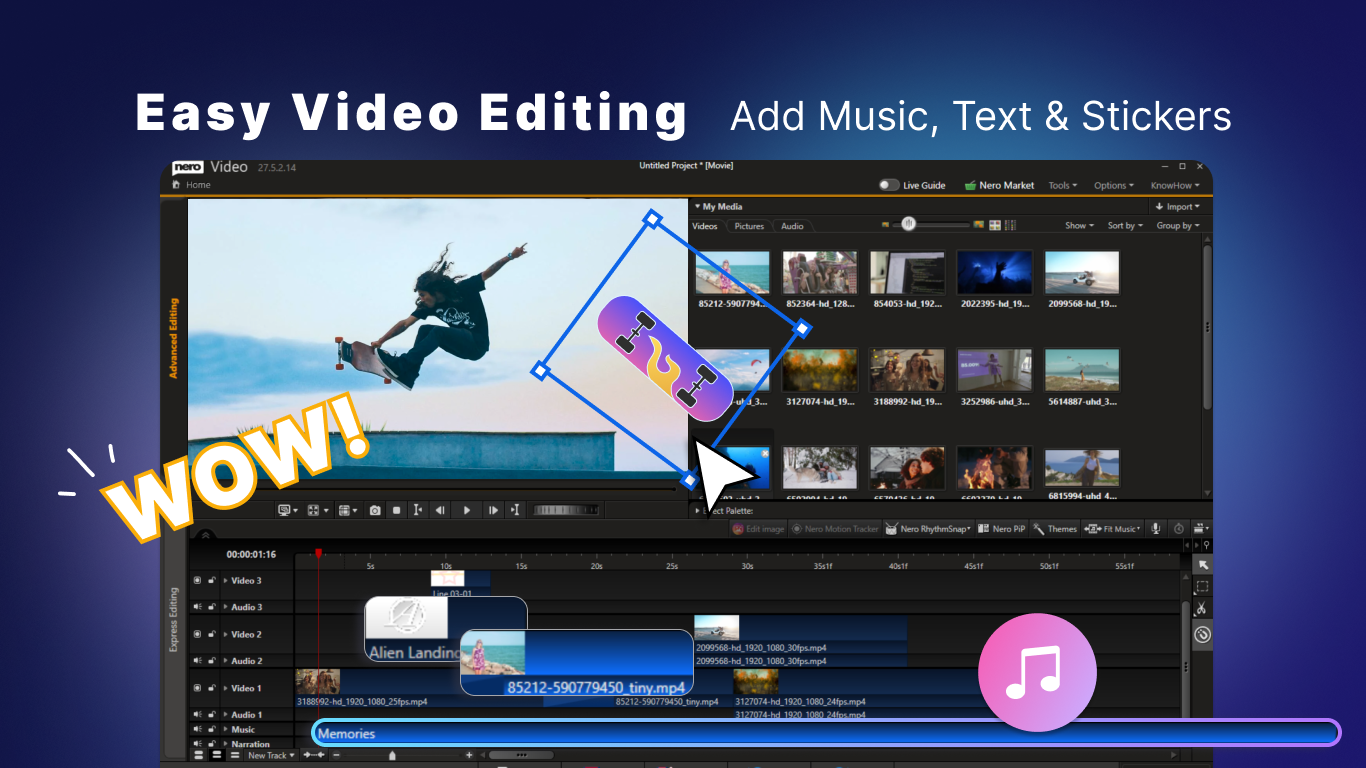Start narration with the microphone icon
This screenshot has width=1366, height=768.
1154,528
